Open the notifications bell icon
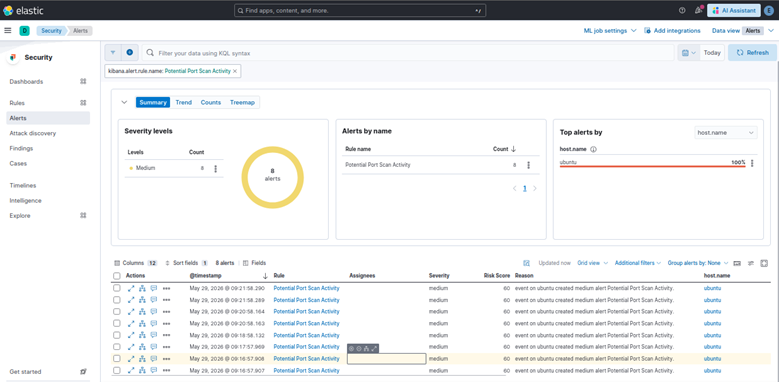The height and width of the screenshot is (382, 779). (x=698, y=10)
